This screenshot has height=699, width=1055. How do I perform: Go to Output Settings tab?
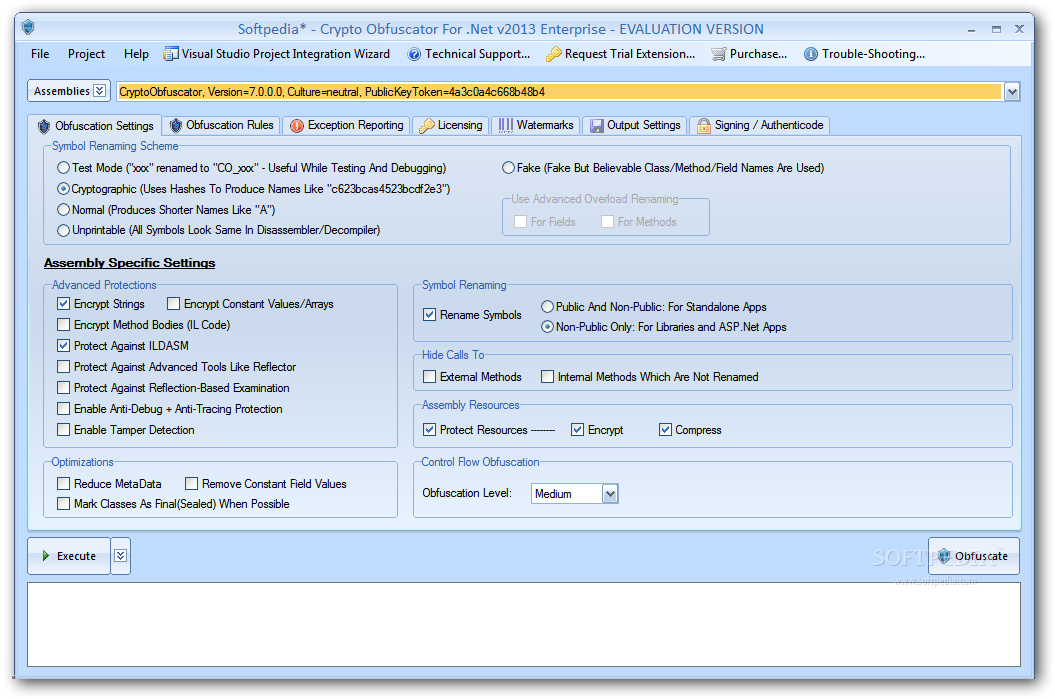coord(635,125)
